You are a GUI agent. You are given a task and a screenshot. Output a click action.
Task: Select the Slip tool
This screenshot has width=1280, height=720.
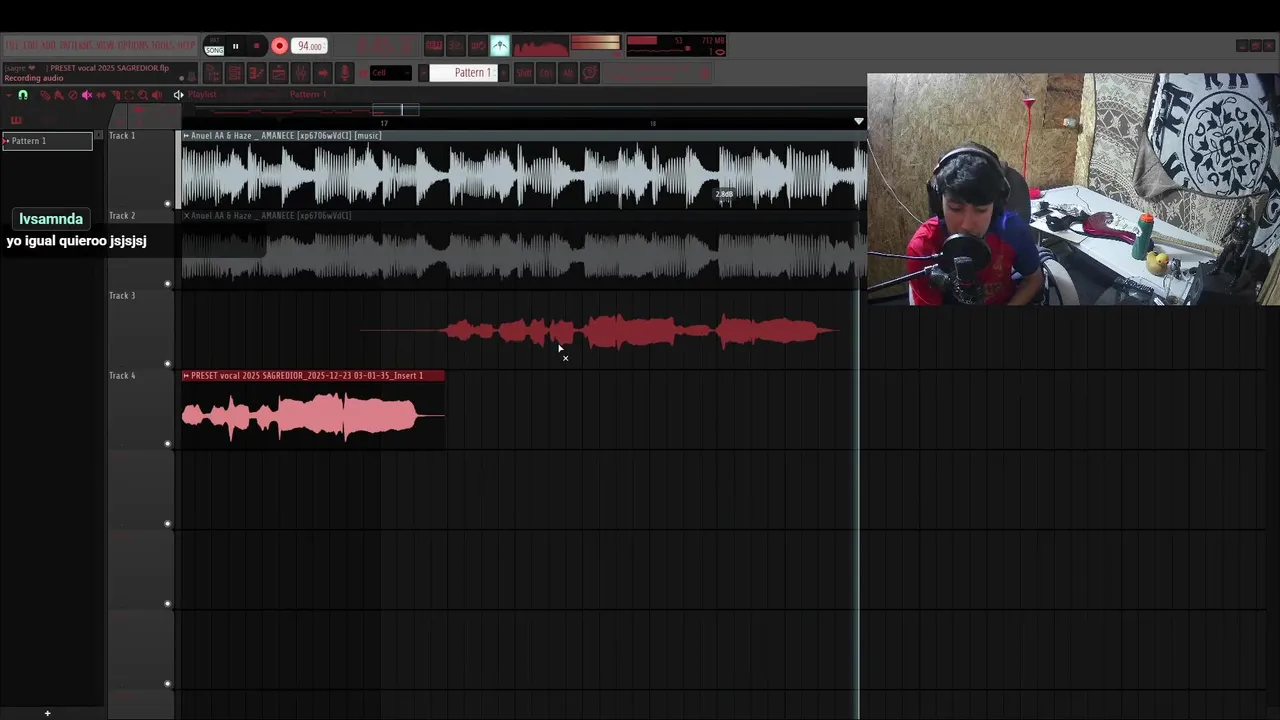coord(101,95)
